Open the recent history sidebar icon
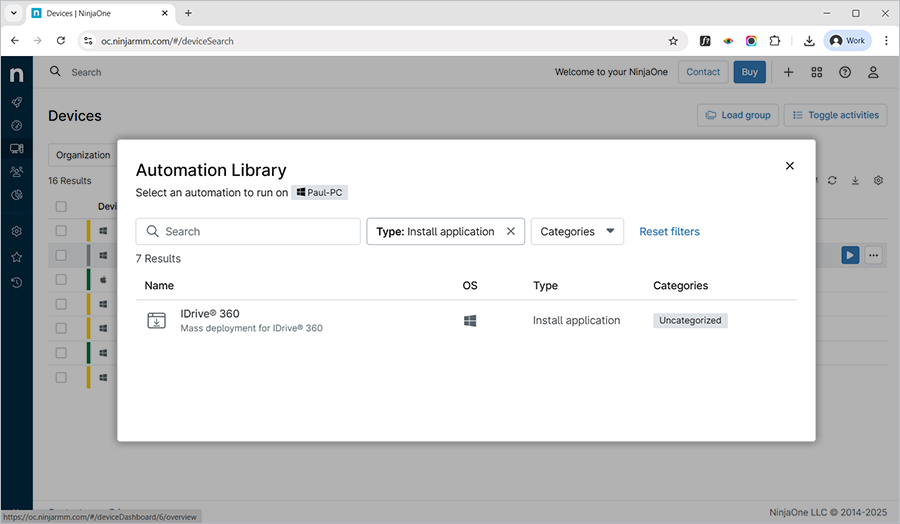Screen dimensions: 900x524 click(x=16, y=282)
